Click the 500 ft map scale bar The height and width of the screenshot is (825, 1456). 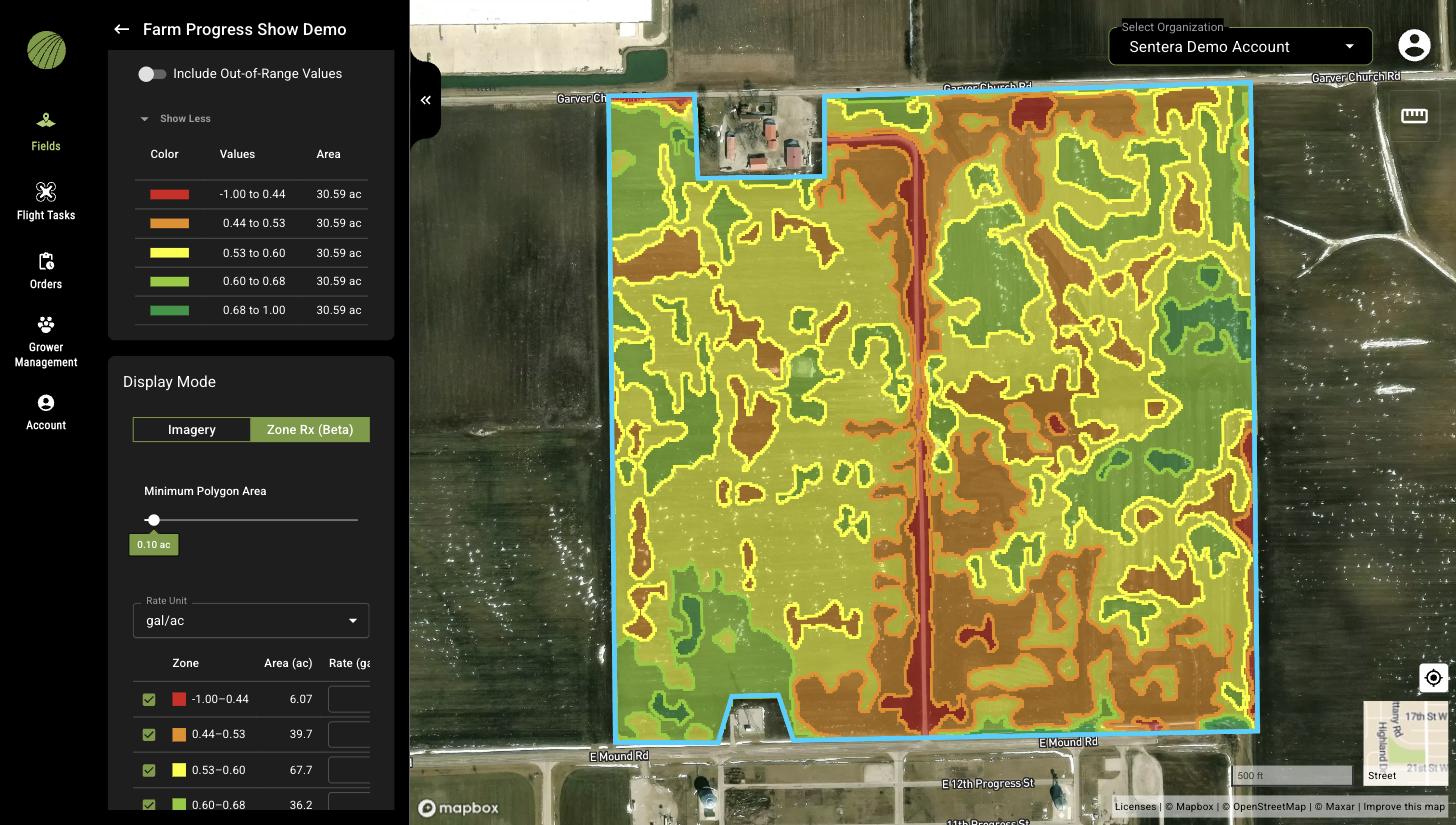pyautogui.click(x=1292, y=775)
